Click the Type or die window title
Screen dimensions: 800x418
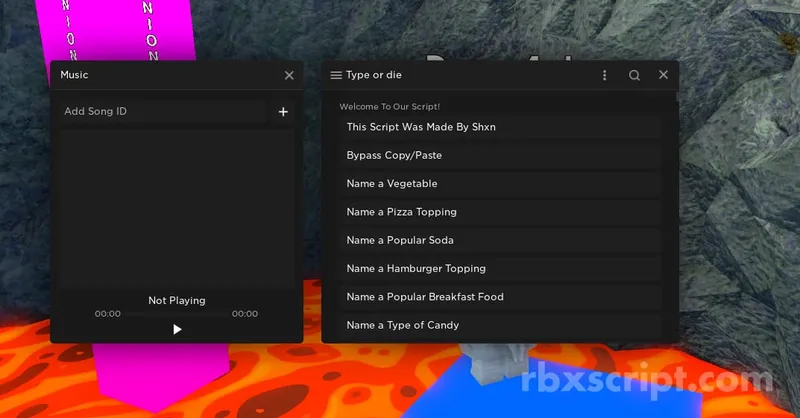(x=373, y=75)
